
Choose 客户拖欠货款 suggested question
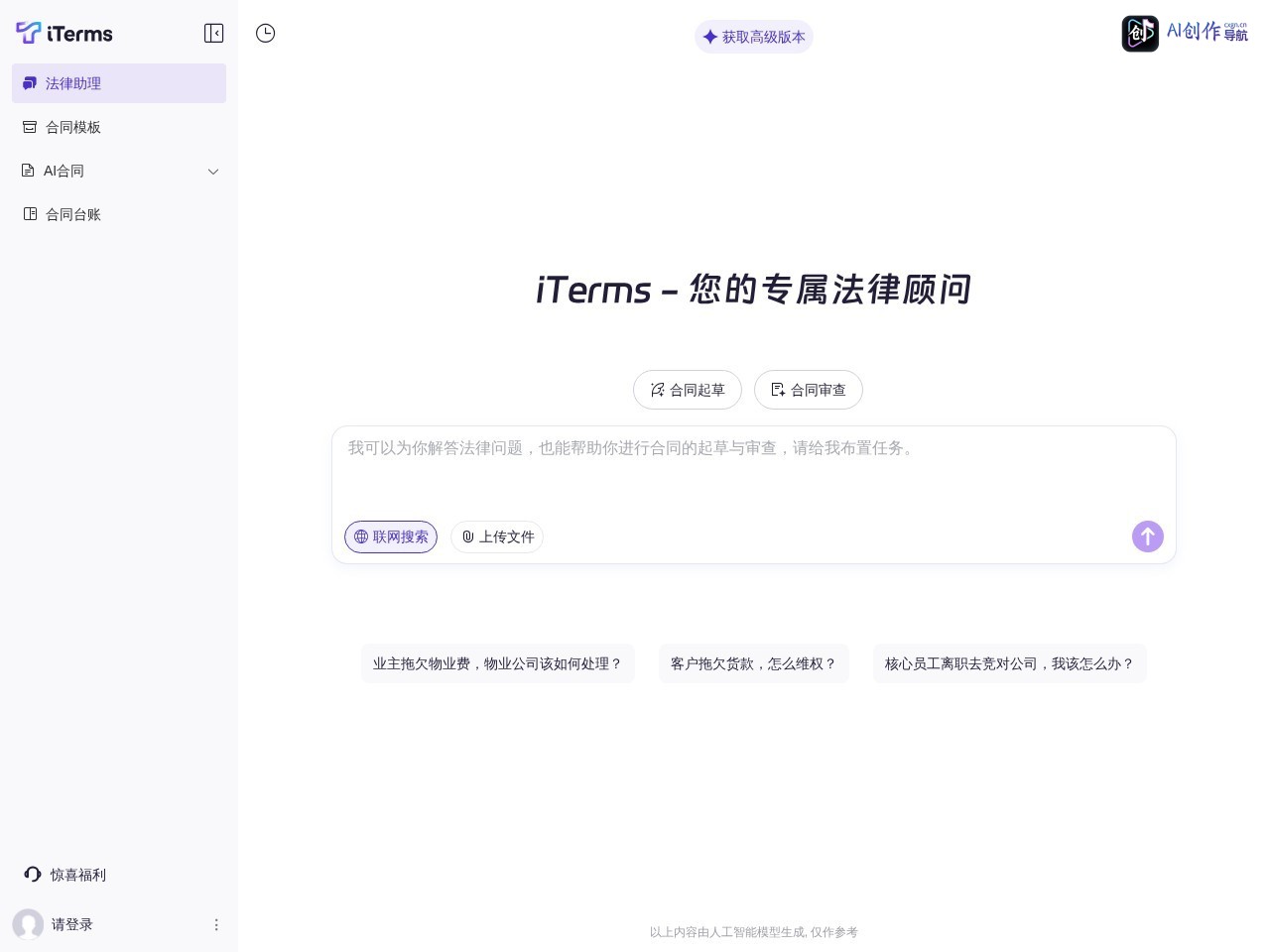tap(754, 663)
